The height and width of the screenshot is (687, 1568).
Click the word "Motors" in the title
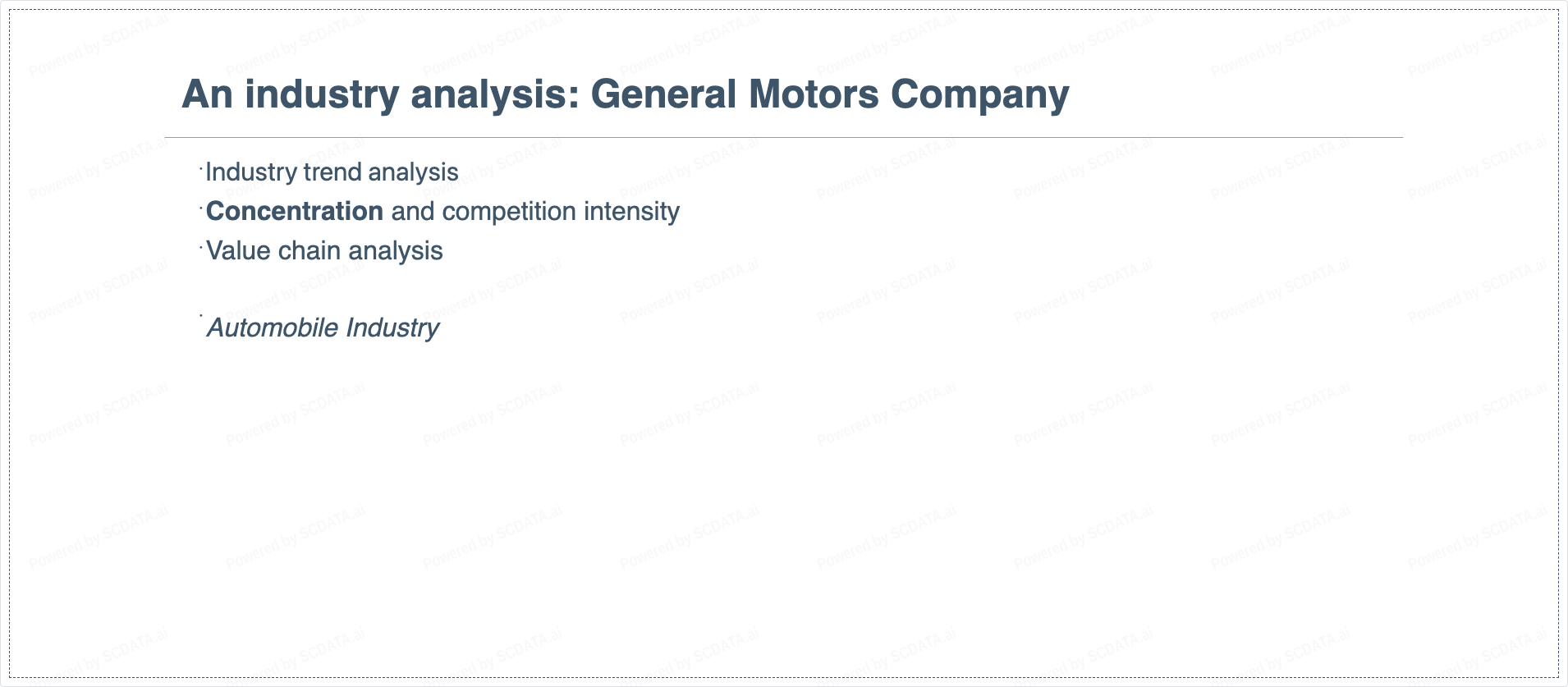coord(814,94)
